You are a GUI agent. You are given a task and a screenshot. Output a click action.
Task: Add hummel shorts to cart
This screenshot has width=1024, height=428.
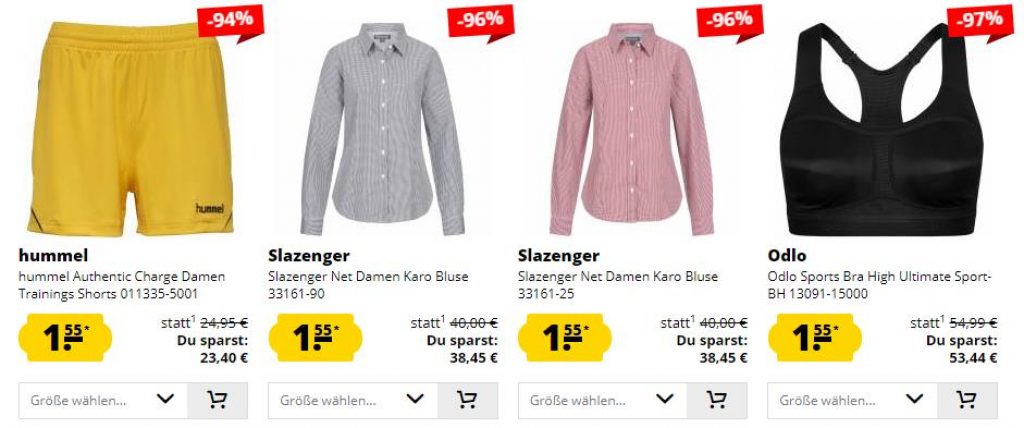217,400
